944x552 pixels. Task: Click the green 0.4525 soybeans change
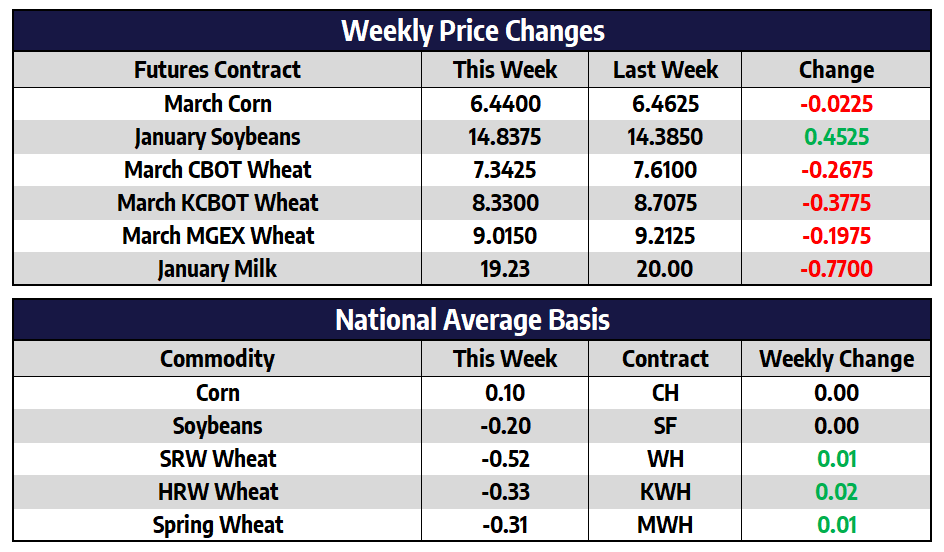836,137
